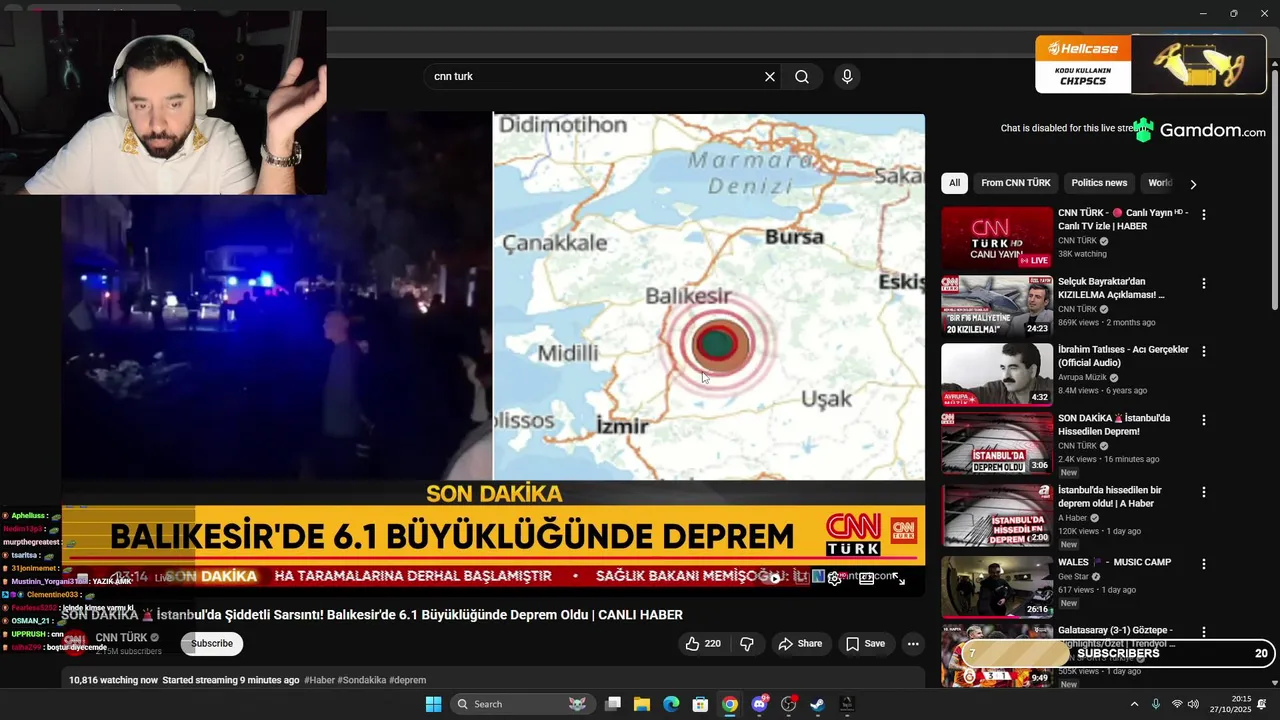Select the 'All' filter chip
The width and height of the screenshot is (1280, 720).
tap(954, 183)
